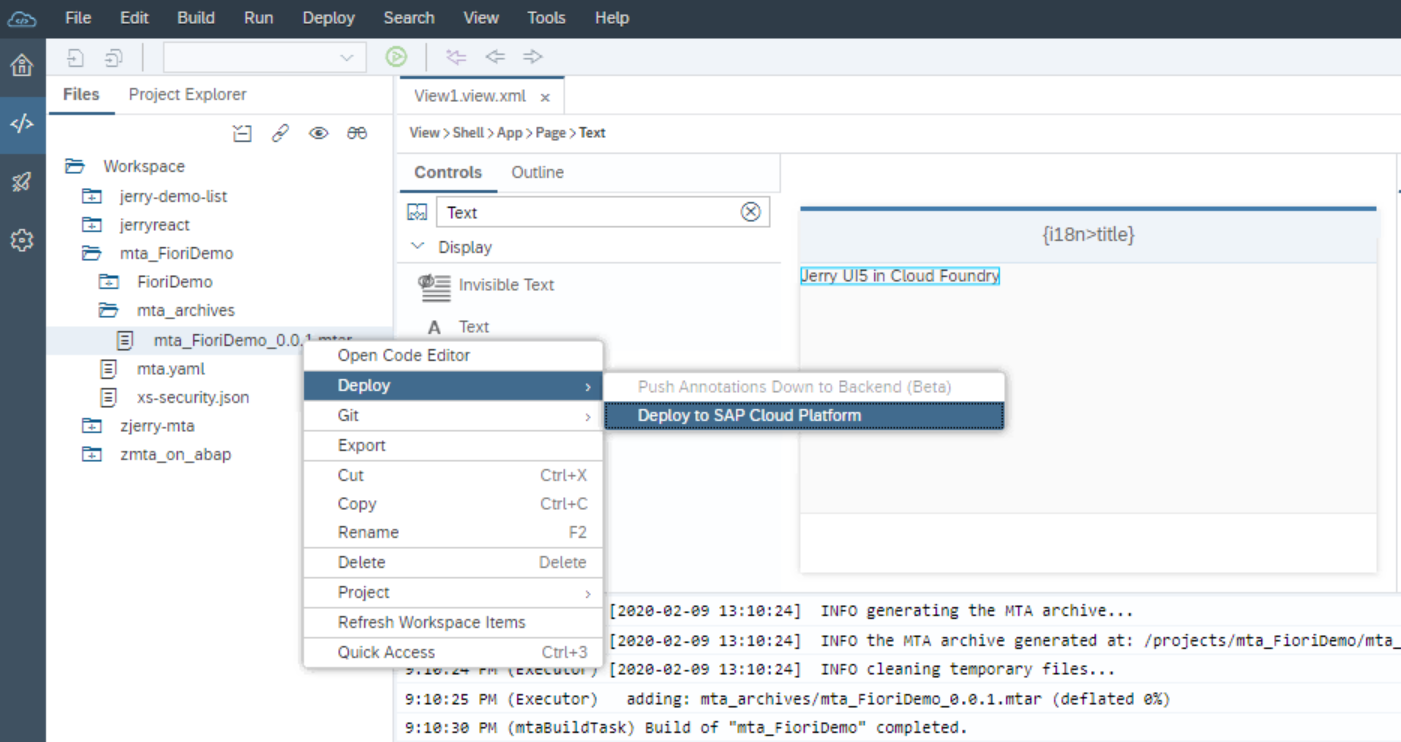Select the 'Jerry UI5 in Cloud Foundry' text
The height and width of the screenshot is (742, 1401).
[900, 276]
